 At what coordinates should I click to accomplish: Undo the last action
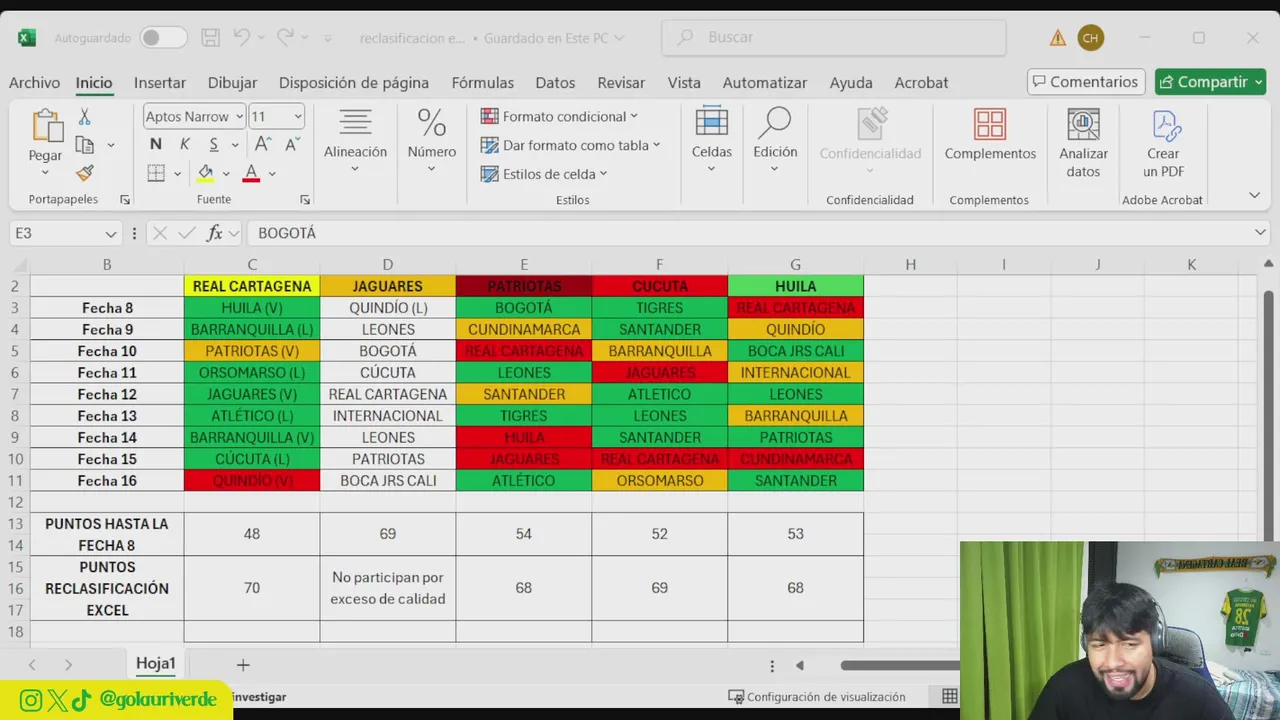point(241,38)
